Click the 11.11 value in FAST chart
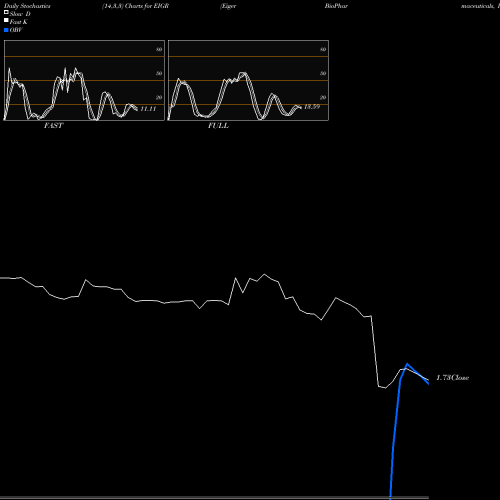This screenshot has width=500, height=500. coord(148,109)
